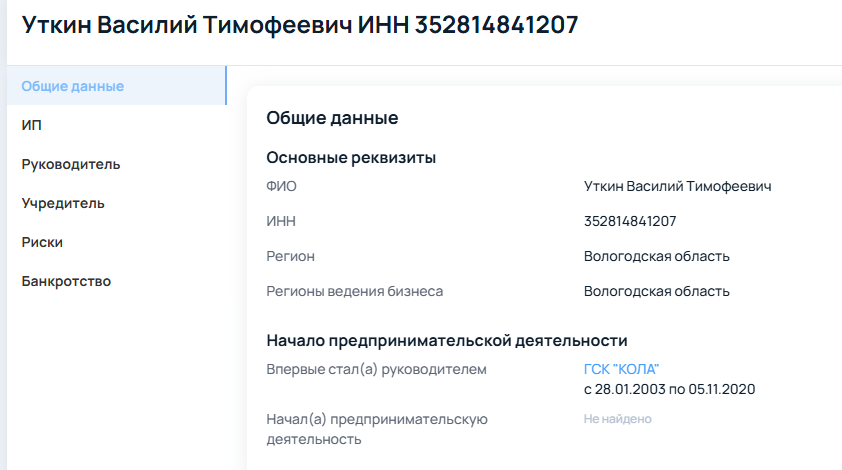Viewport: 842px width, 470px height.
Task: Click the "Регионы ведения бизнеса" row value
Action: click(656, 291)
